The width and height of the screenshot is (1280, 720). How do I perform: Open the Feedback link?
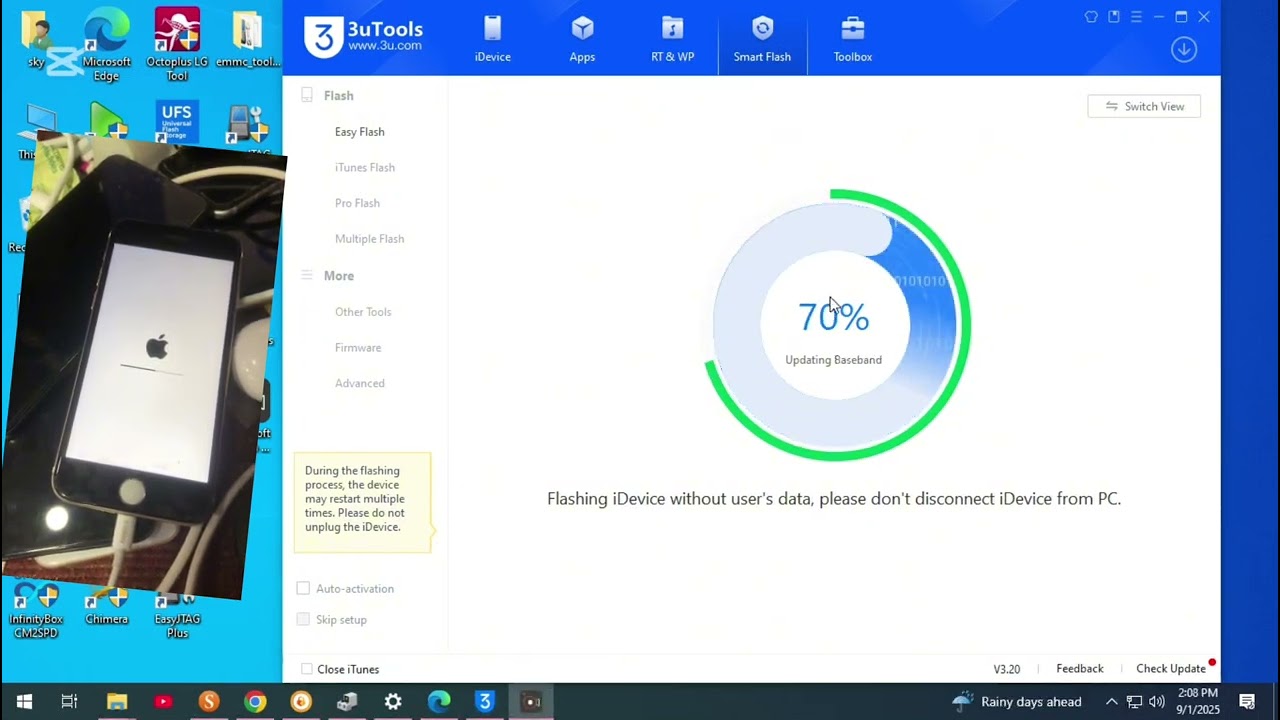click(1080, 669)
